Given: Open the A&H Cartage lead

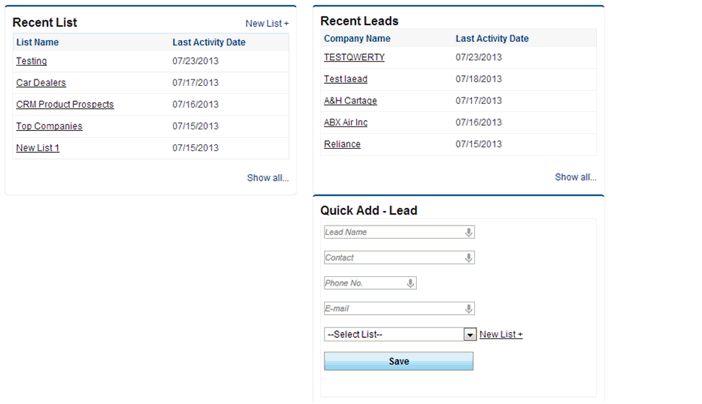Looking at the screenshot, I should click(350, 101).
